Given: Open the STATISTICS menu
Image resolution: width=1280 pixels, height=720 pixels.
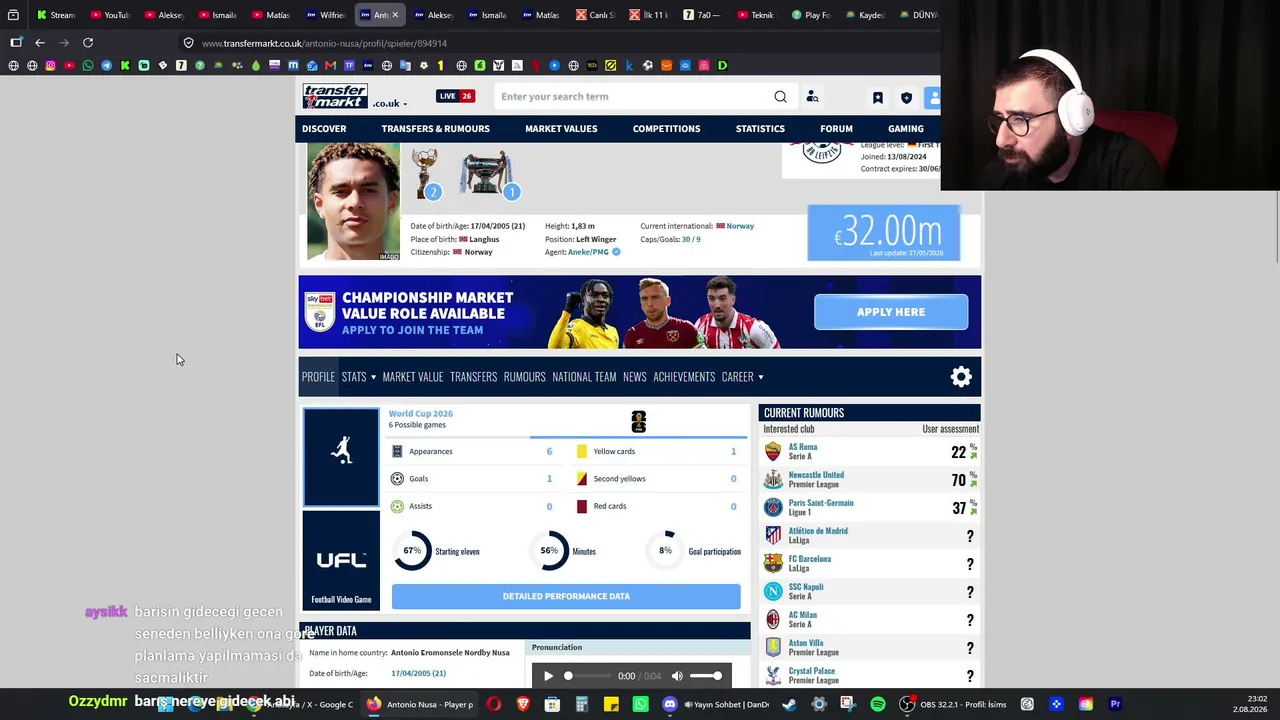Looking at the screenshot, I should pos(760,129).
